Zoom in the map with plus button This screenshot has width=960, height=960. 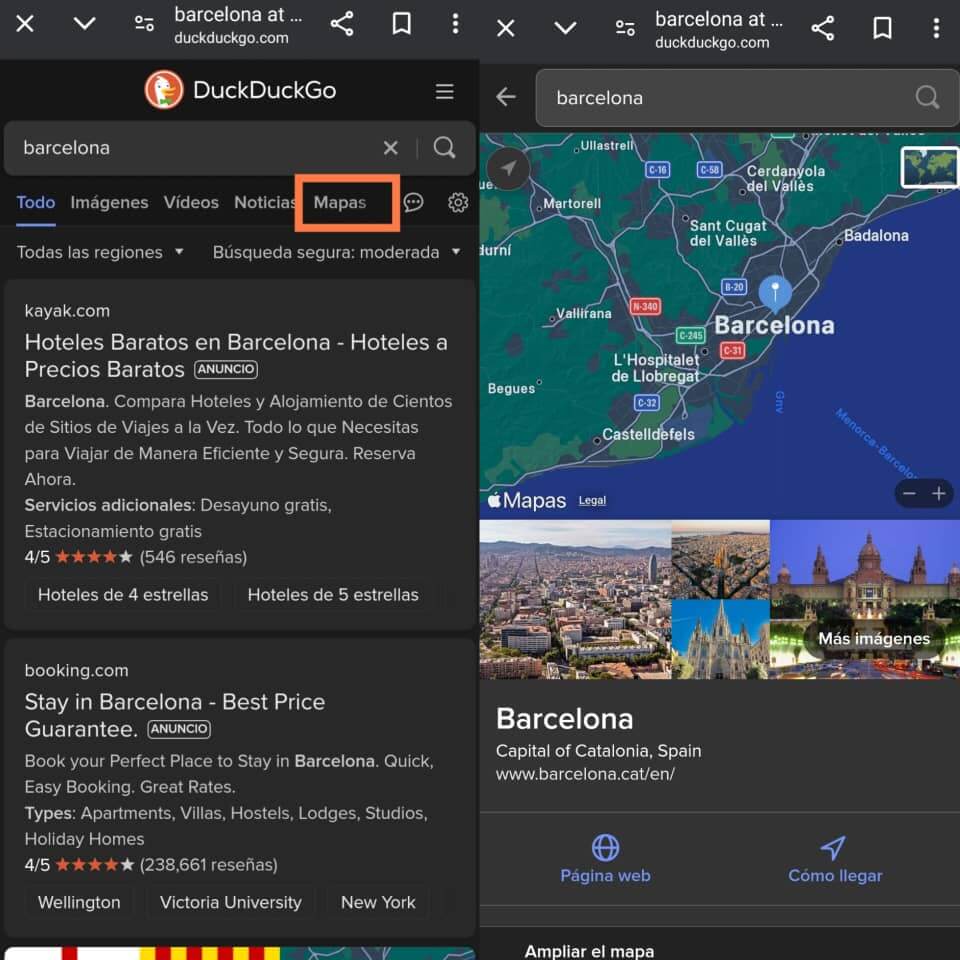coord(939,493)
